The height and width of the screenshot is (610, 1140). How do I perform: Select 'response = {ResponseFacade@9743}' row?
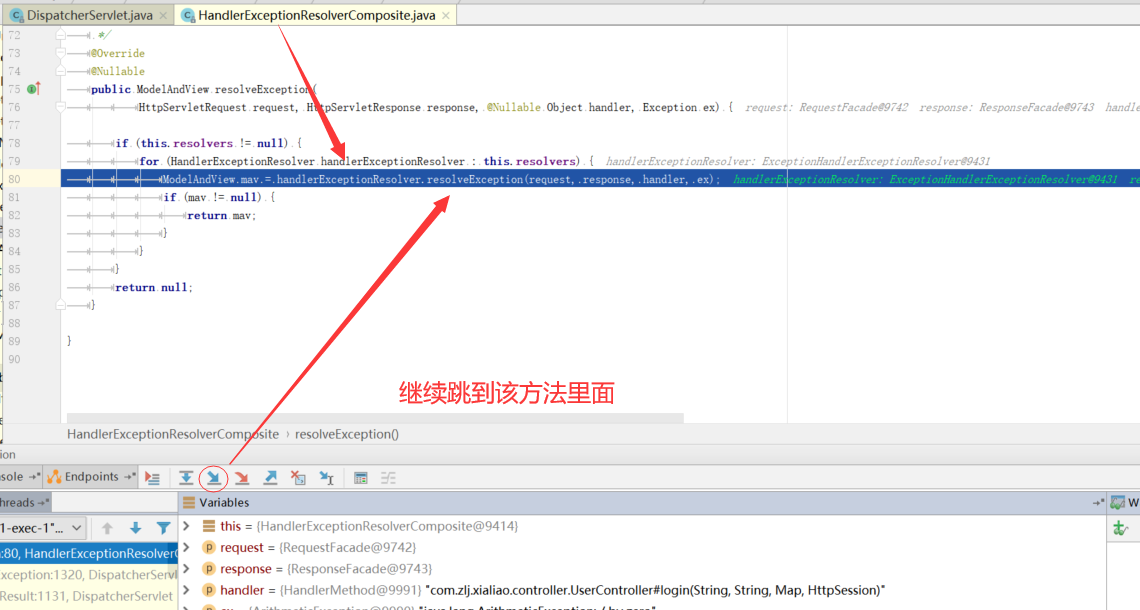coord(643,569)
